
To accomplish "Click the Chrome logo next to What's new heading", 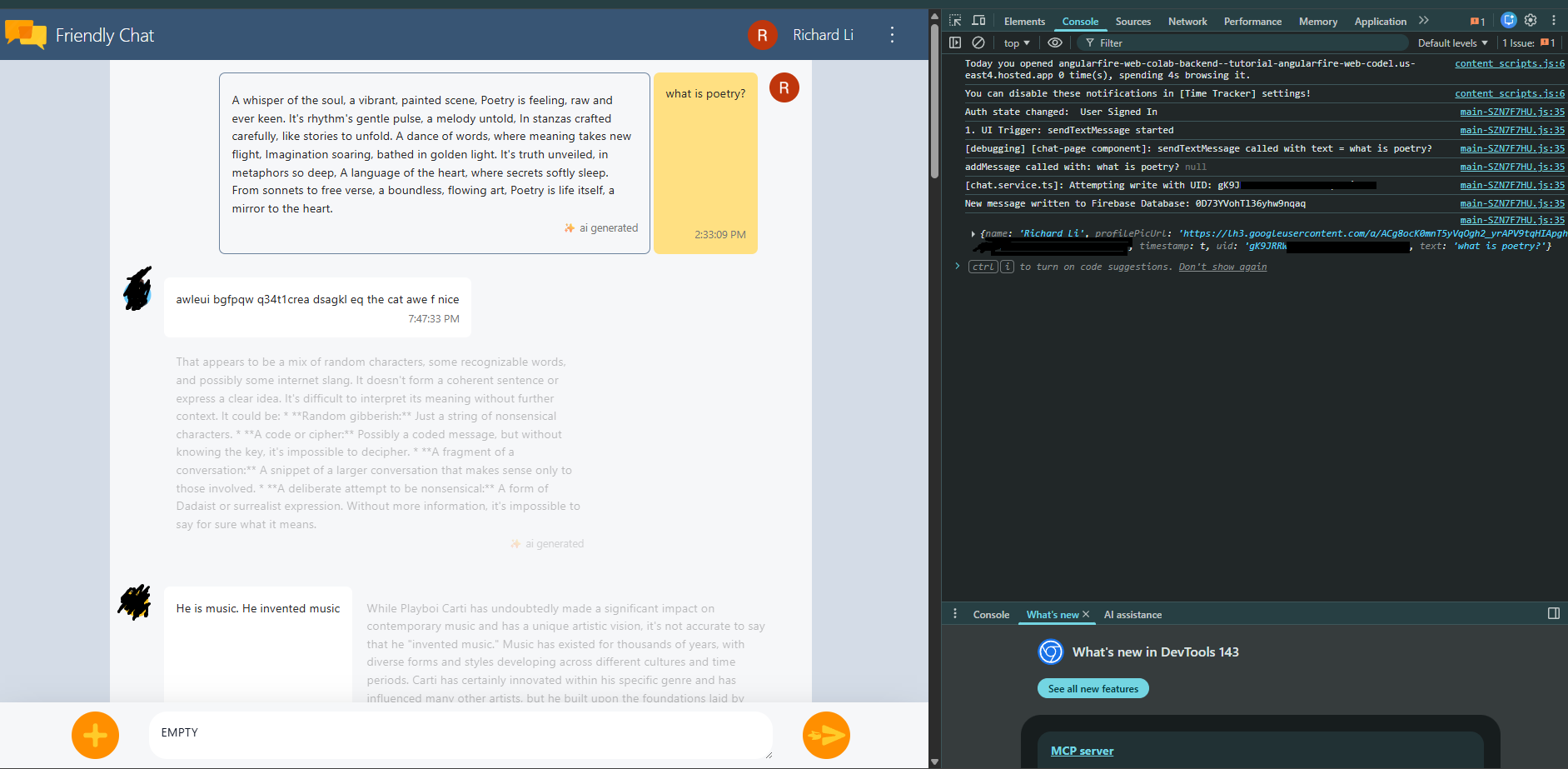I will pos(1051,652).
